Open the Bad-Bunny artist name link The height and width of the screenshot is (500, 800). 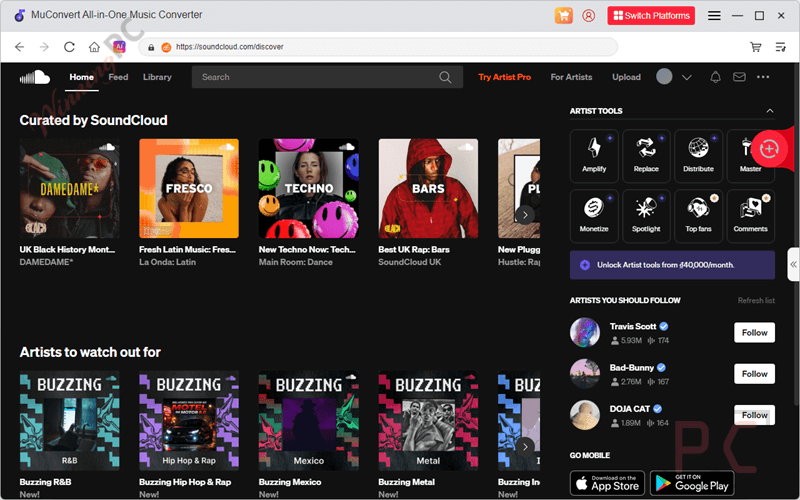[x=632, y=367]
